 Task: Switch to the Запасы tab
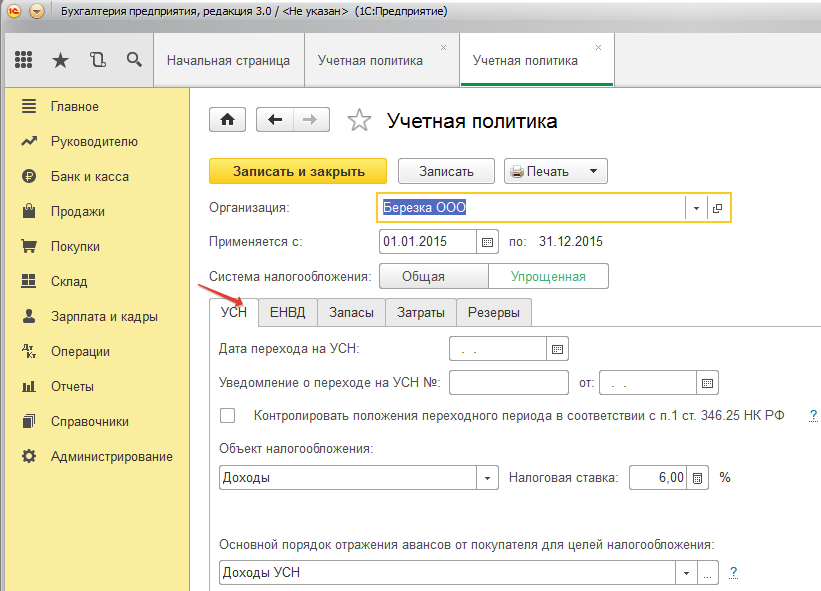coord(350,313)
